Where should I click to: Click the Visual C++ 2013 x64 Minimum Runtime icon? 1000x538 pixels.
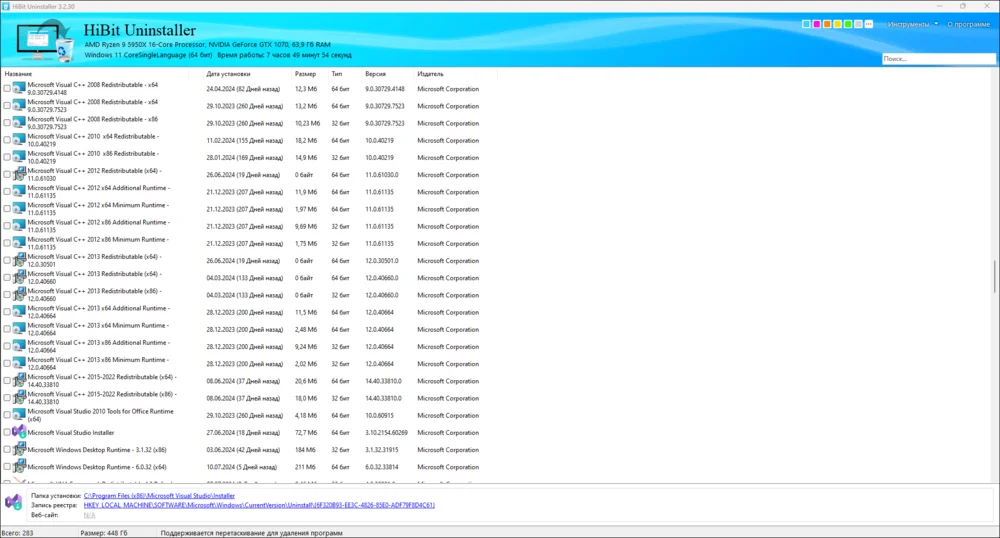pyautogui.click(x=19, y=329)
